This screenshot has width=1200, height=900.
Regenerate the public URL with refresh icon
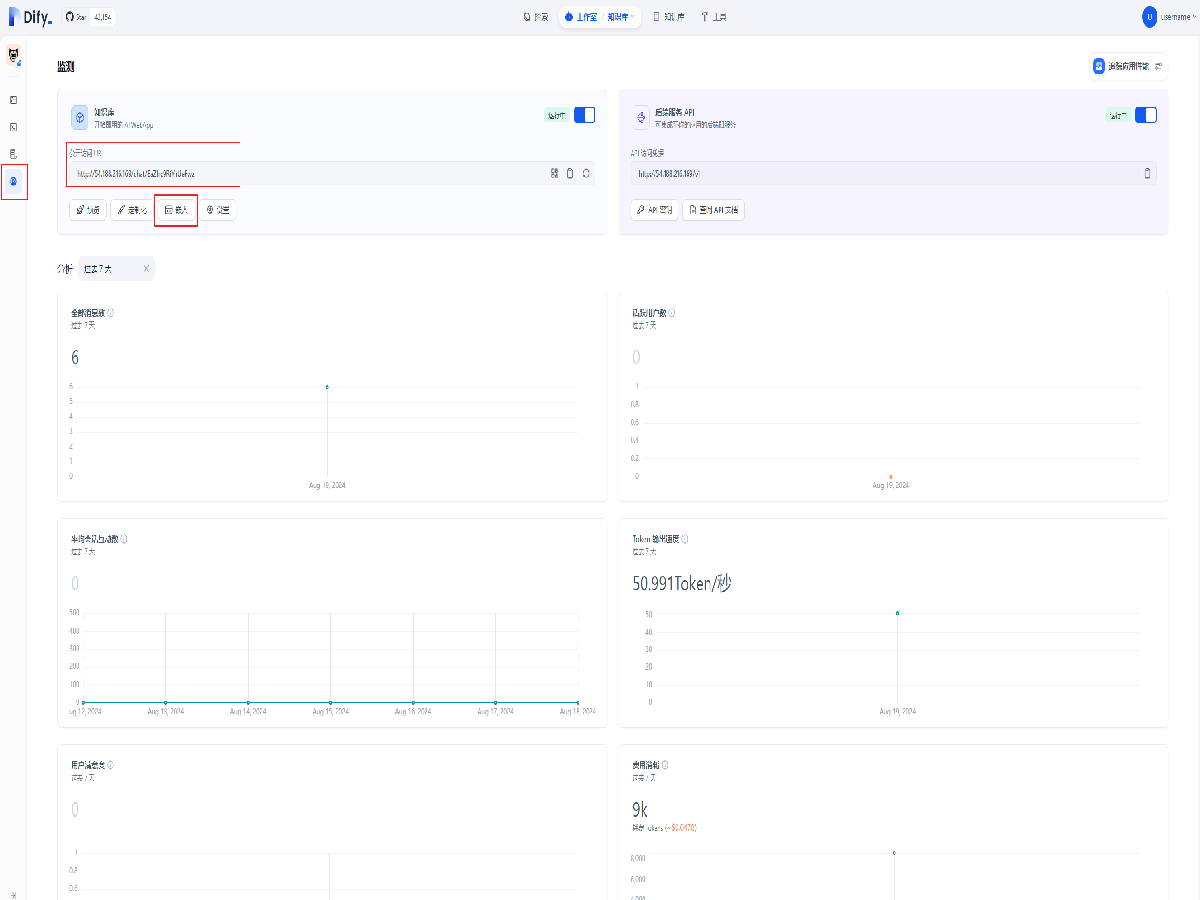586,173
